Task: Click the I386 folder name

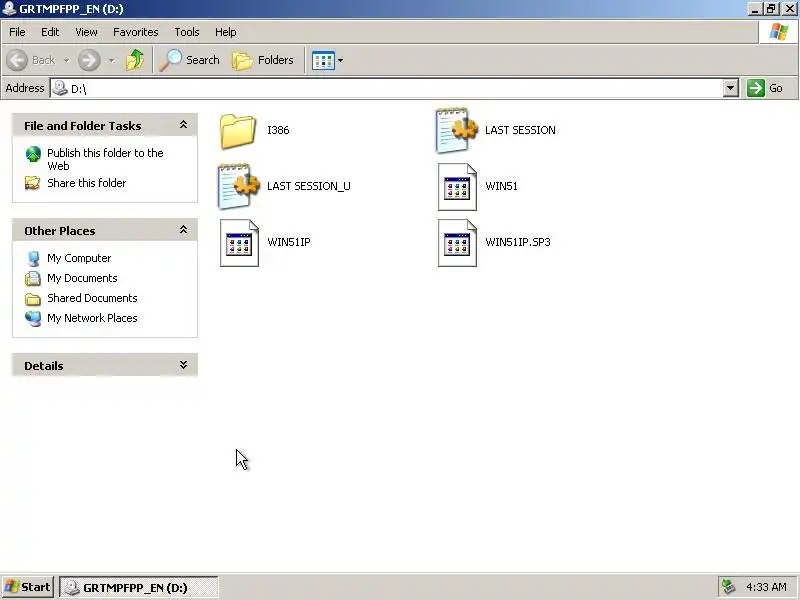Action: point(278,130)
